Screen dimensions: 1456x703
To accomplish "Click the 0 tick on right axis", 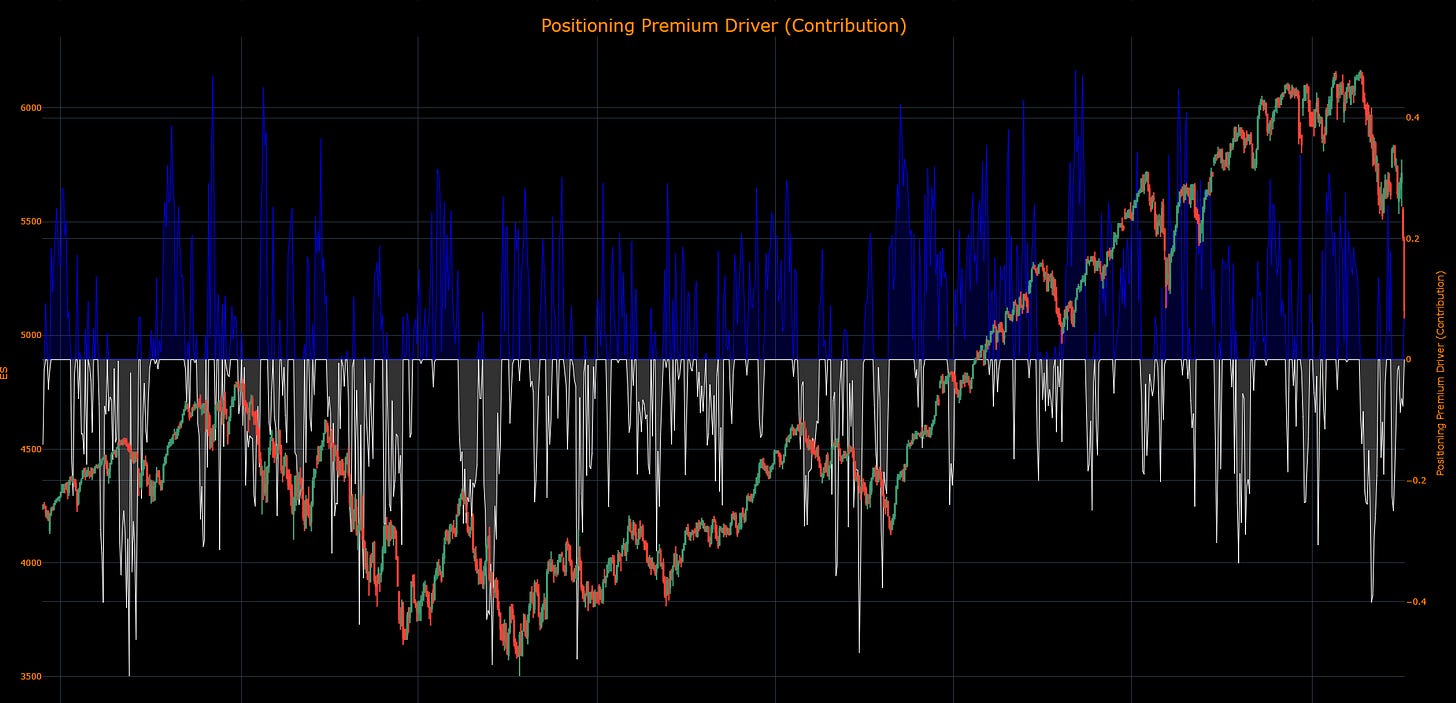I will click(x=1409, y=359).
